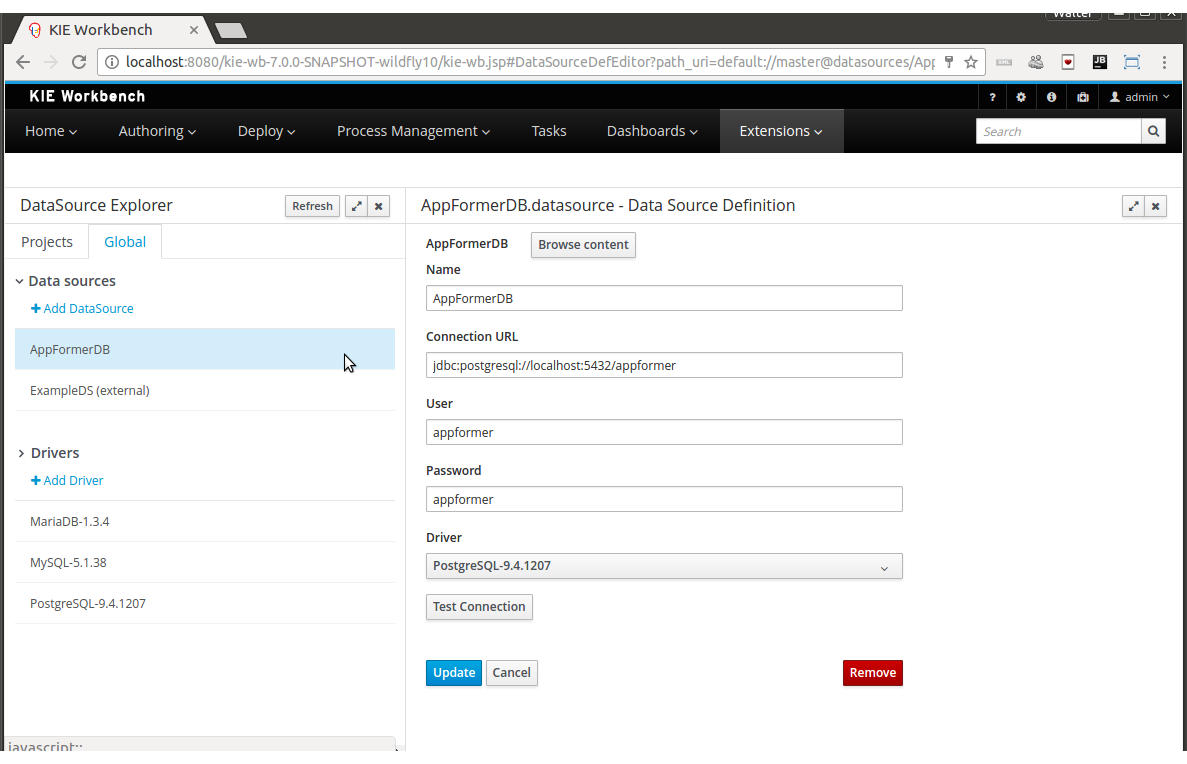Click the help question mark icon
The height and width of the screenshot is (764, 1187).
coord(992,97)
